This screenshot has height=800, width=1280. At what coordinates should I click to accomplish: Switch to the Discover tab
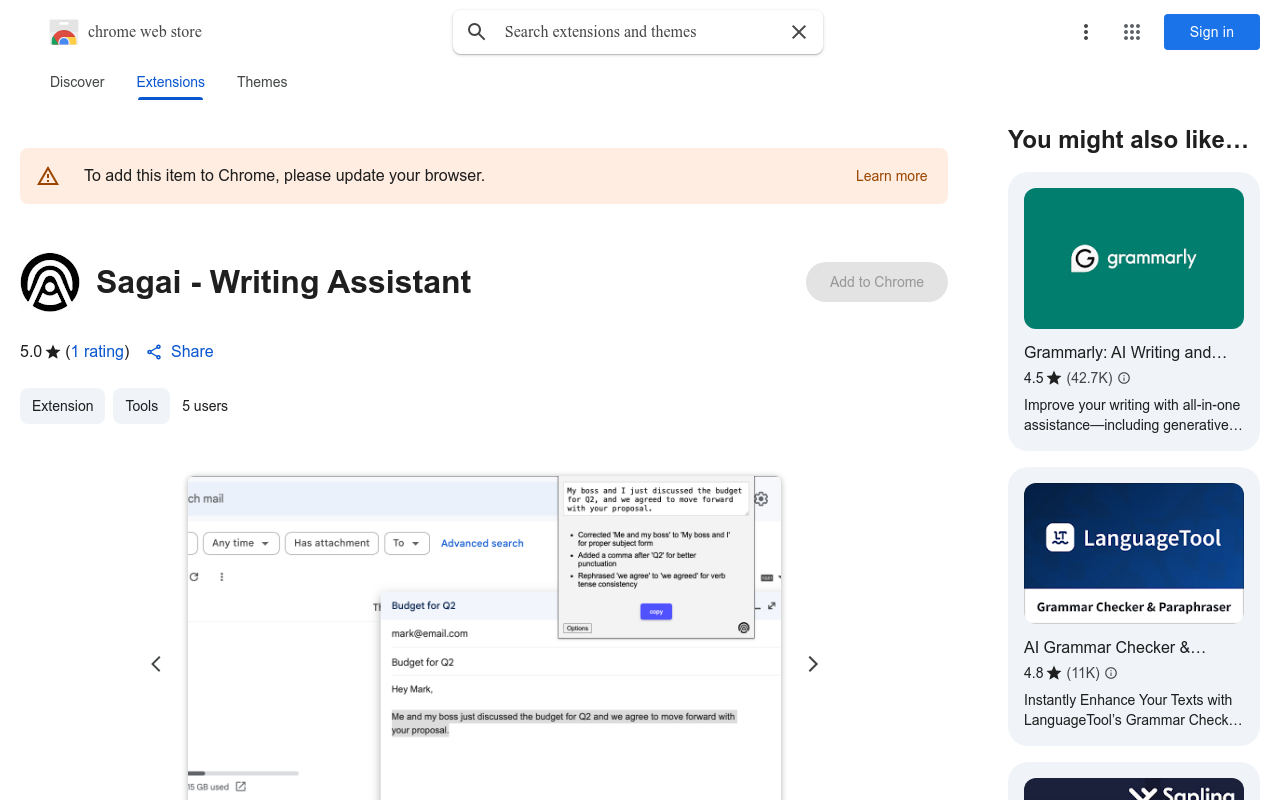77,82
